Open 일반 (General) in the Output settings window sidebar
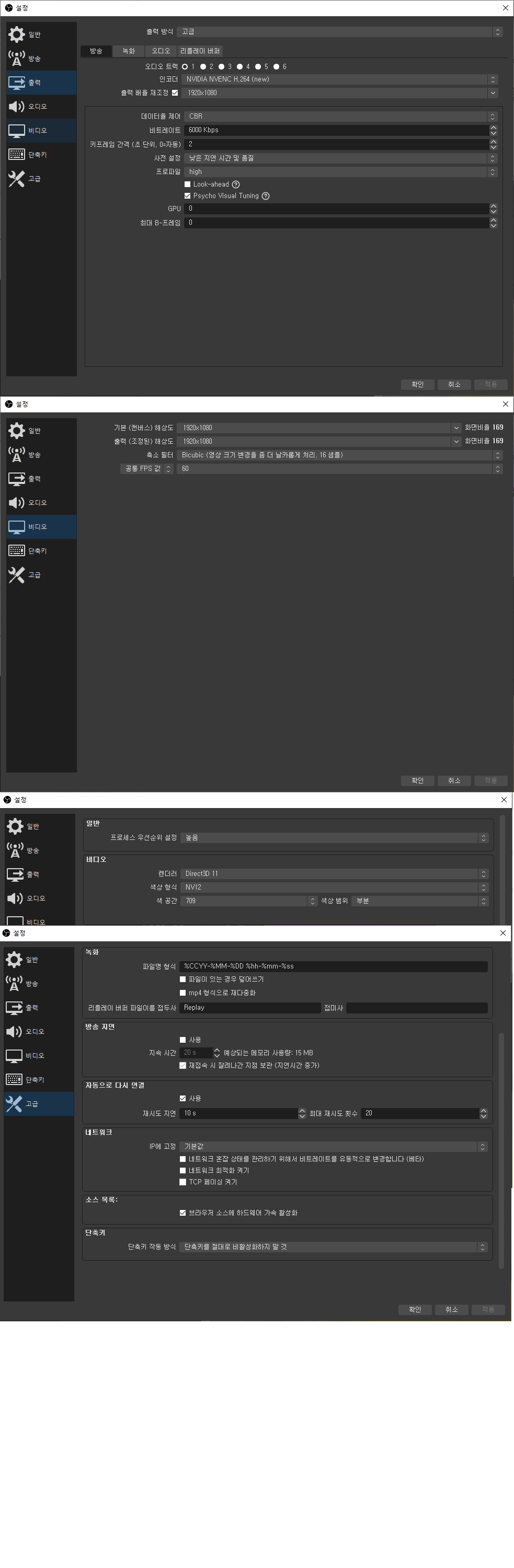Viewport: 514px width, 1568px height. click(x=41, y=34)
